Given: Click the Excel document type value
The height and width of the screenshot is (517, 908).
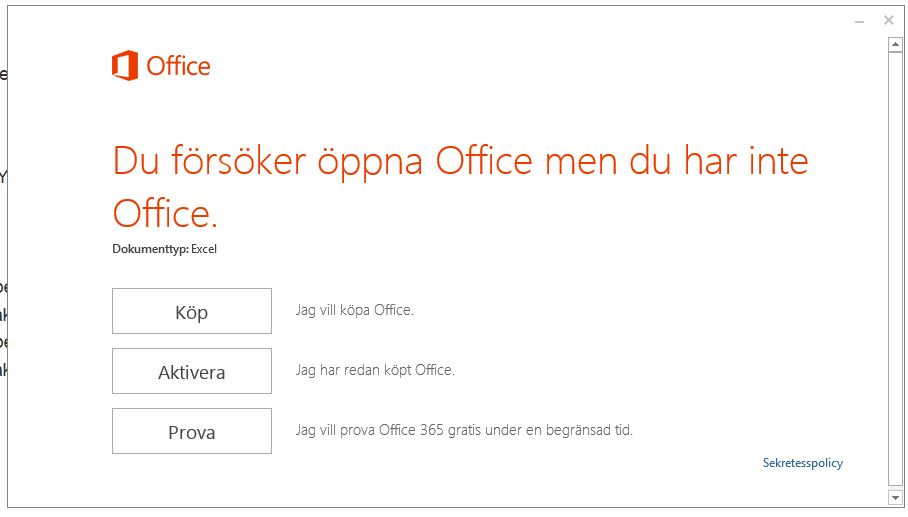Looking at the screenshot, I should [x=204, y=249].
